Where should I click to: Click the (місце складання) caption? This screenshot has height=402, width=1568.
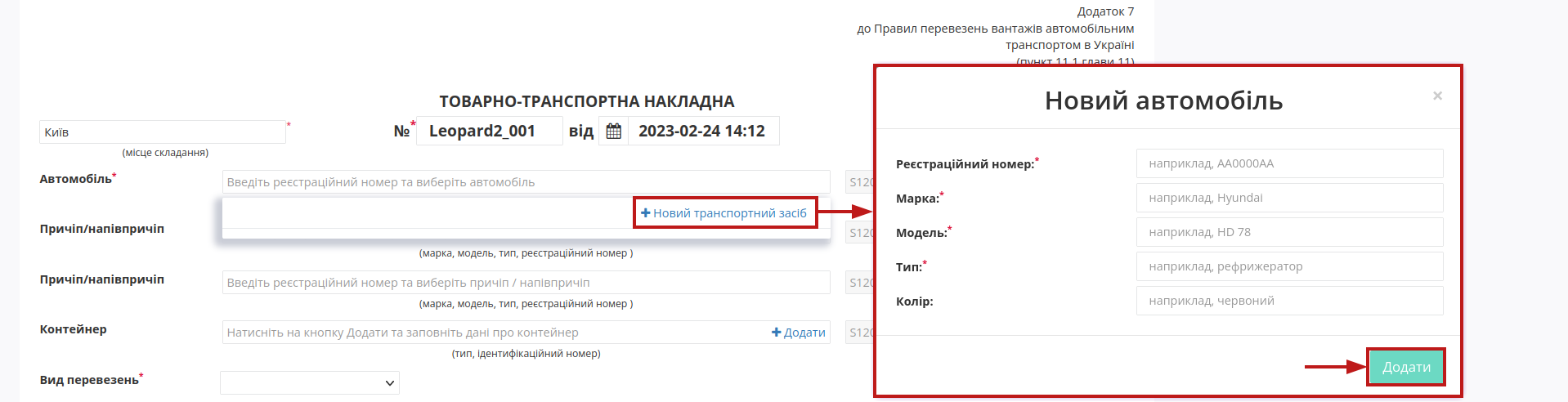[x=165, y=153]
